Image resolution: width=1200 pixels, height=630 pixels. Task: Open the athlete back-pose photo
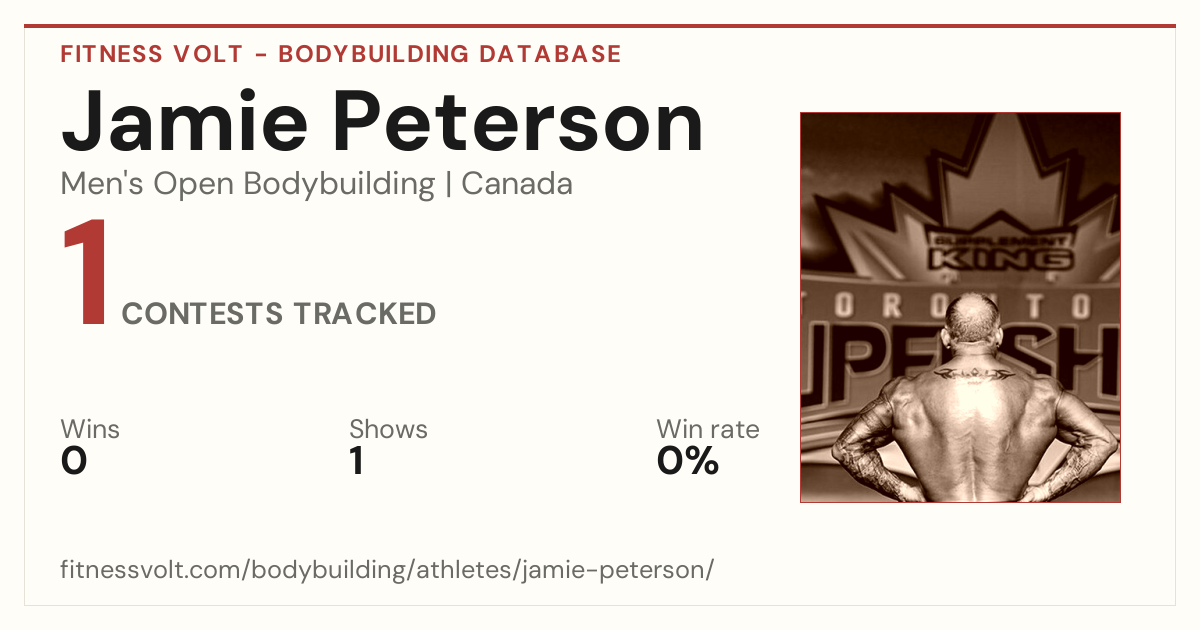tap(960, 307)
